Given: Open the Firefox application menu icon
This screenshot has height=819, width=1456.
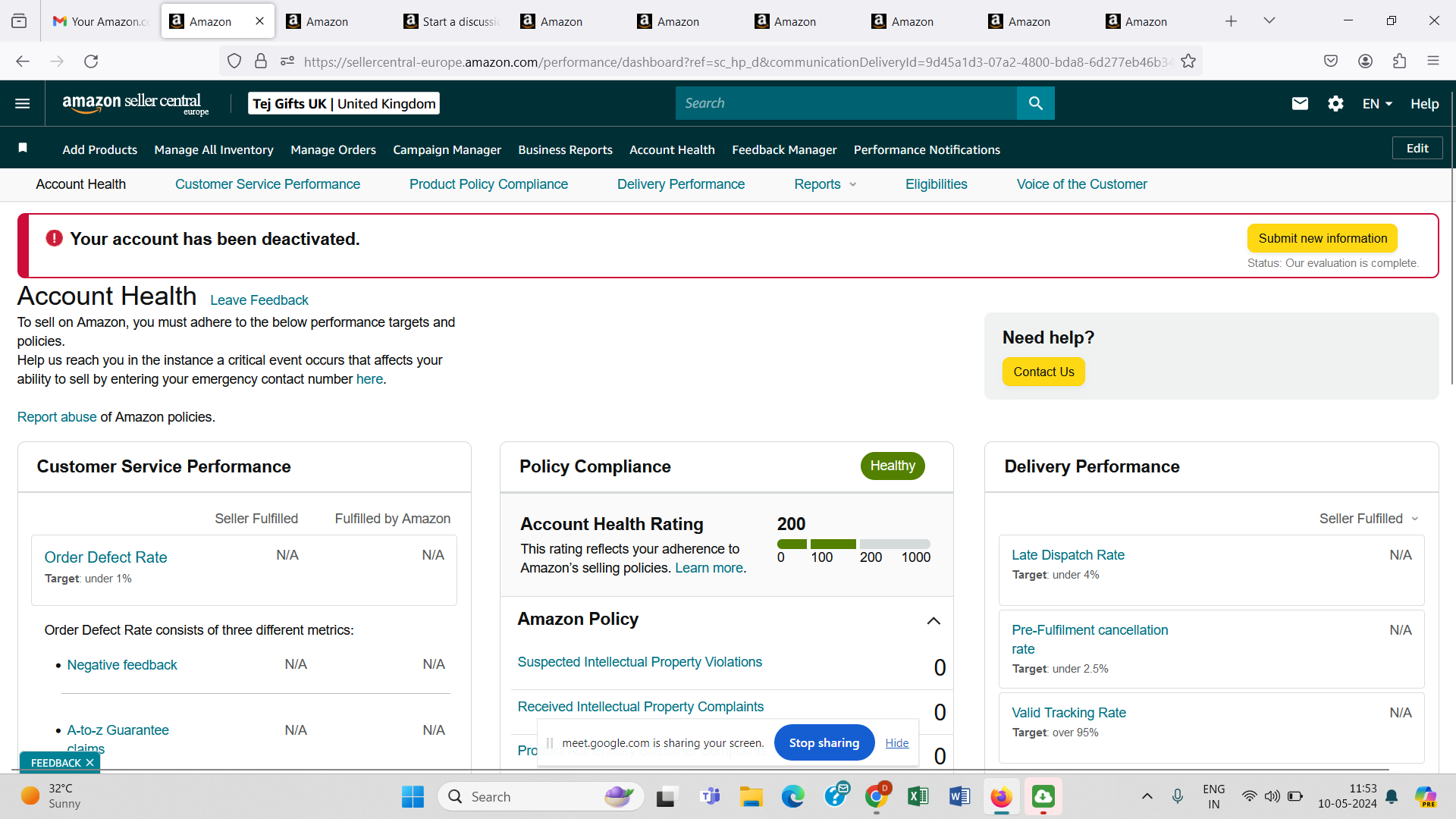Looking at the screenshot, I should coord(1433,61).
